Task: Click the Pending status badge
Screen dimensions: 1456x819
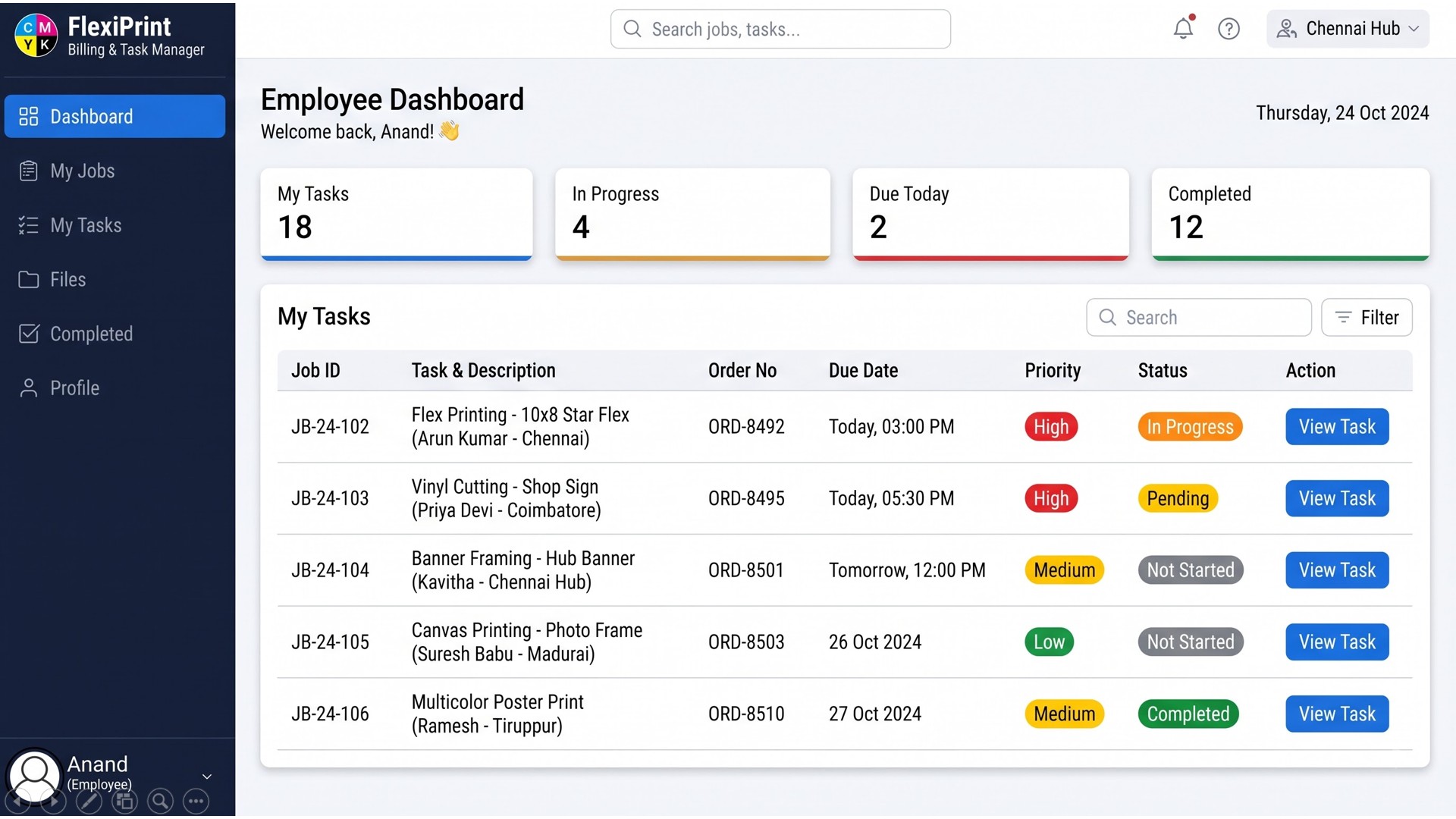Action: pos(1178,498)
